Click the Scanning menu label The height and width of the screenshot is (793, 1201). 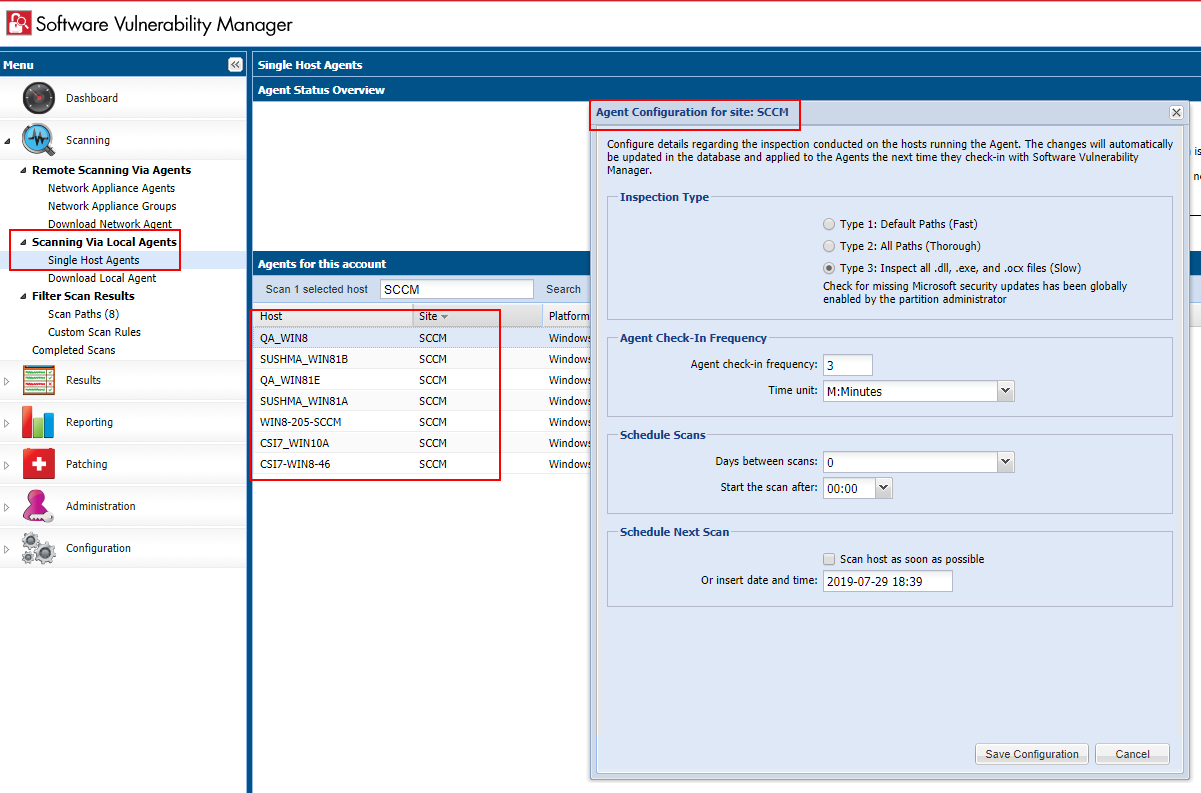click(88, 140)
